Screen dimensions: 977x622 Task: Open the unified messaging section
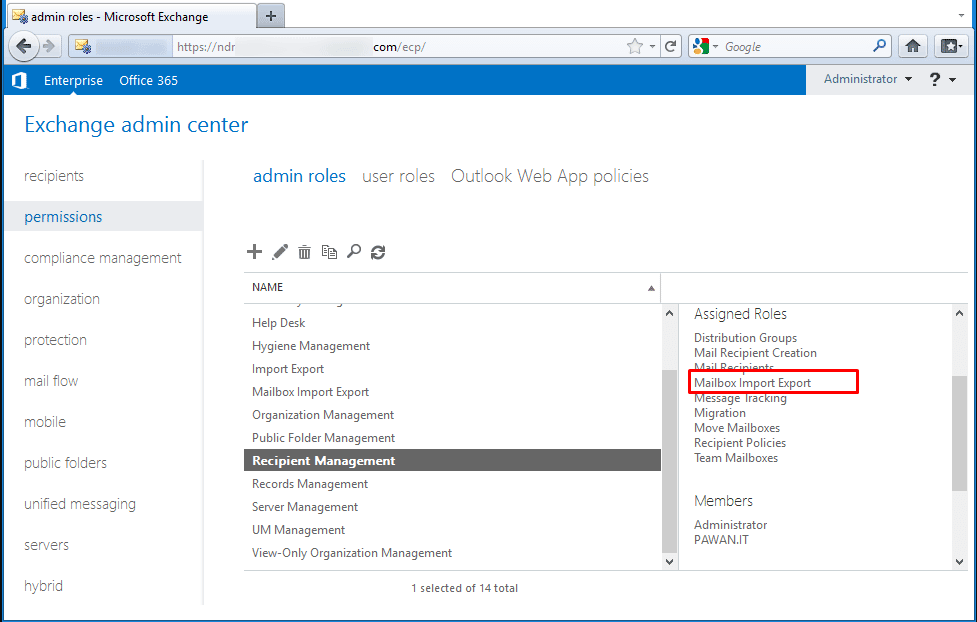pos(80,504)
